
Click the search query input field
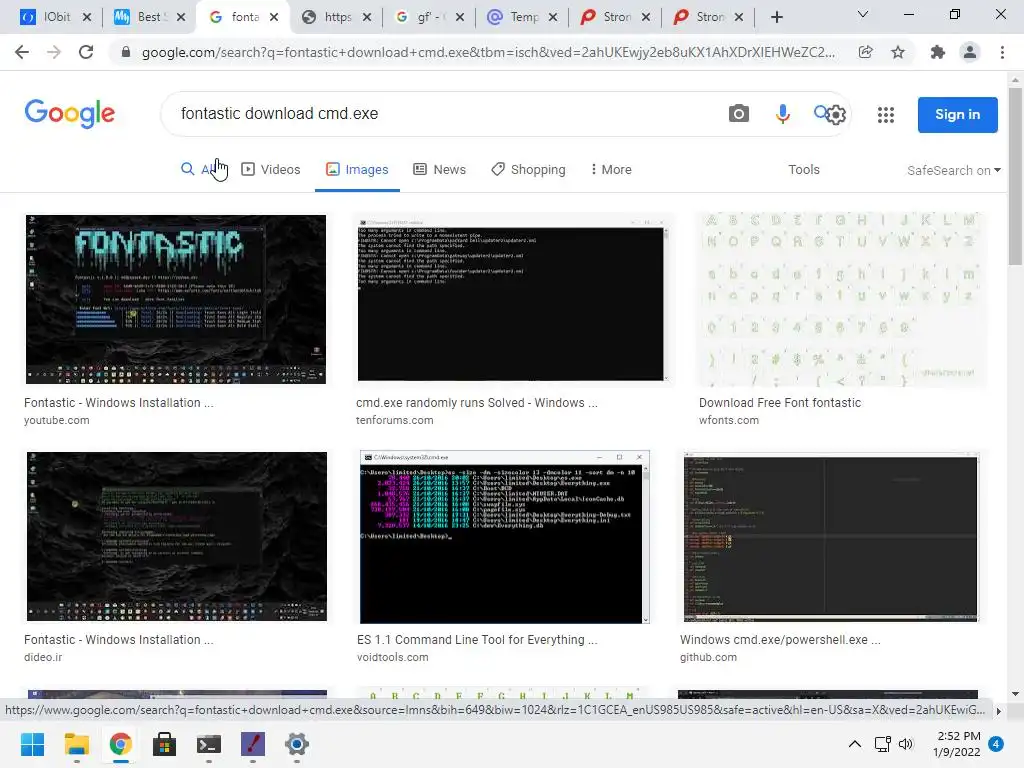point(444,114)
